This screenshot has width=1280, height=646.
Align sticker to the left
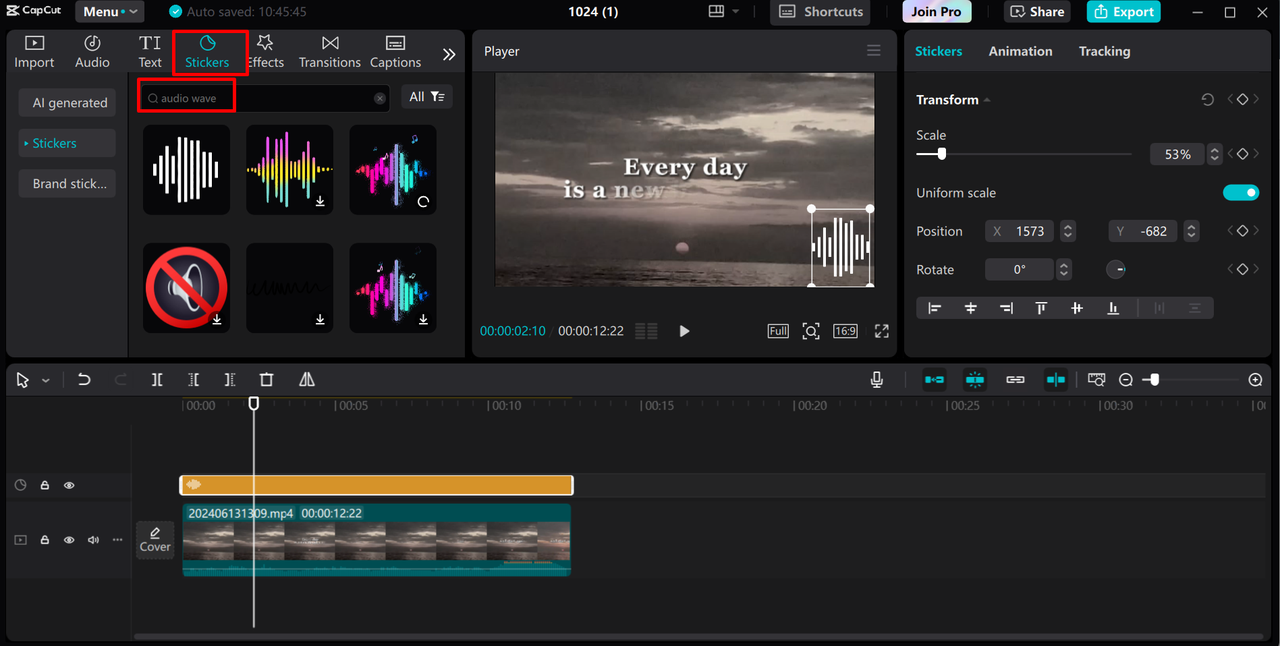coord(935,308)
